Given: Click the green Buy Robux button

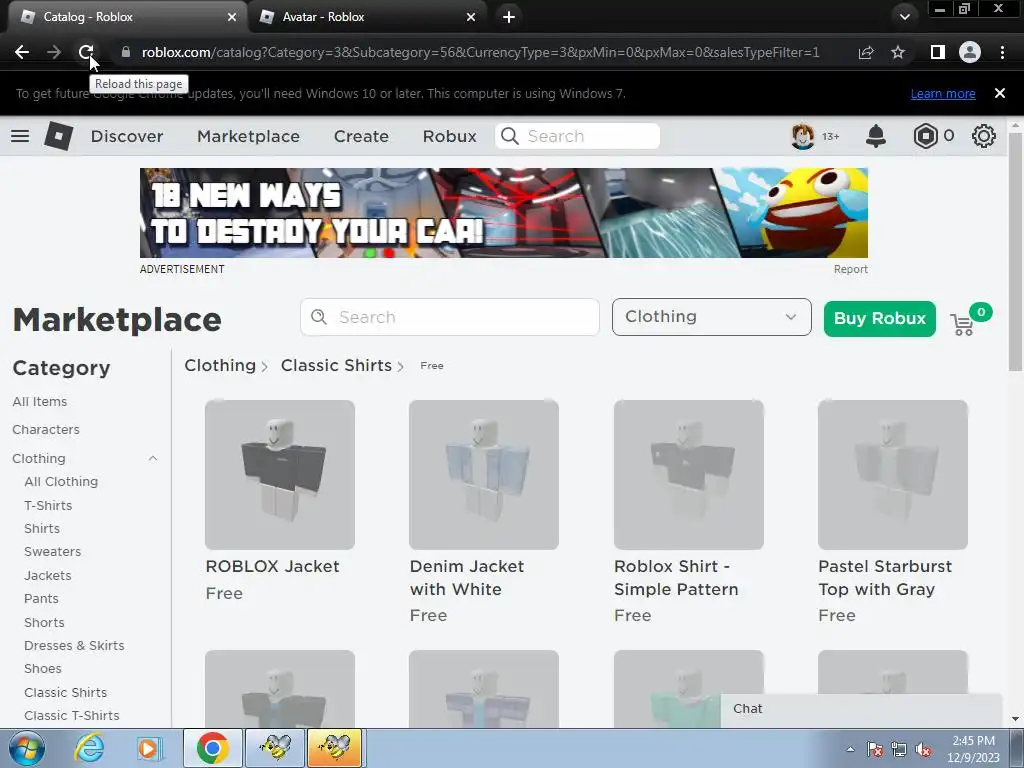Looking at the screenshot, I should 880,319.
